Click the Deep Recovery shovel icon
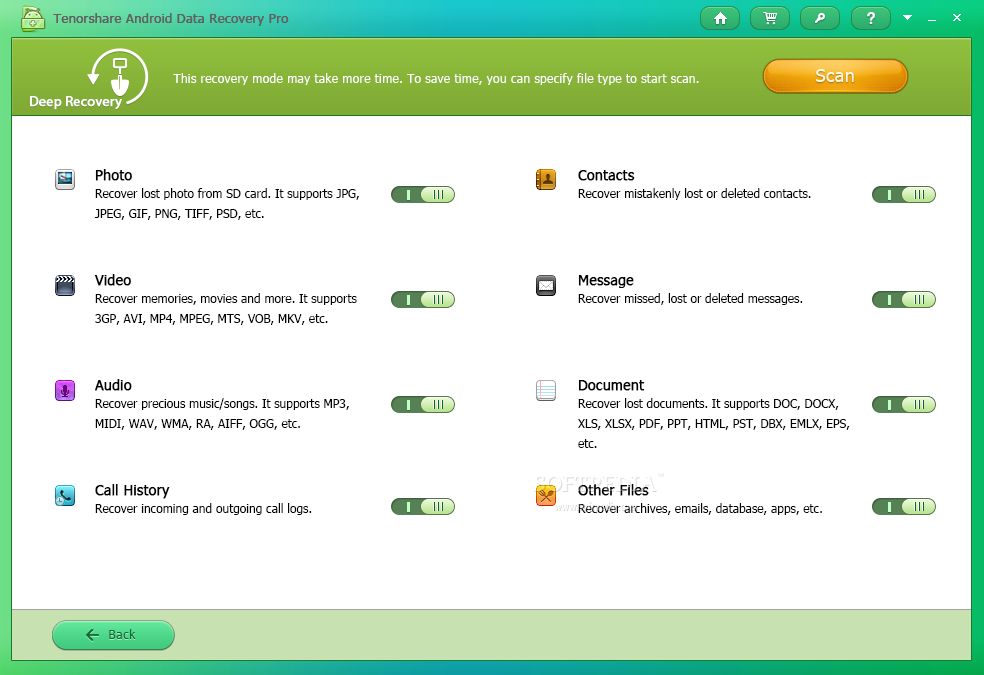The width and height of the screenshot is (984, 675). click(x=119, y=77)
